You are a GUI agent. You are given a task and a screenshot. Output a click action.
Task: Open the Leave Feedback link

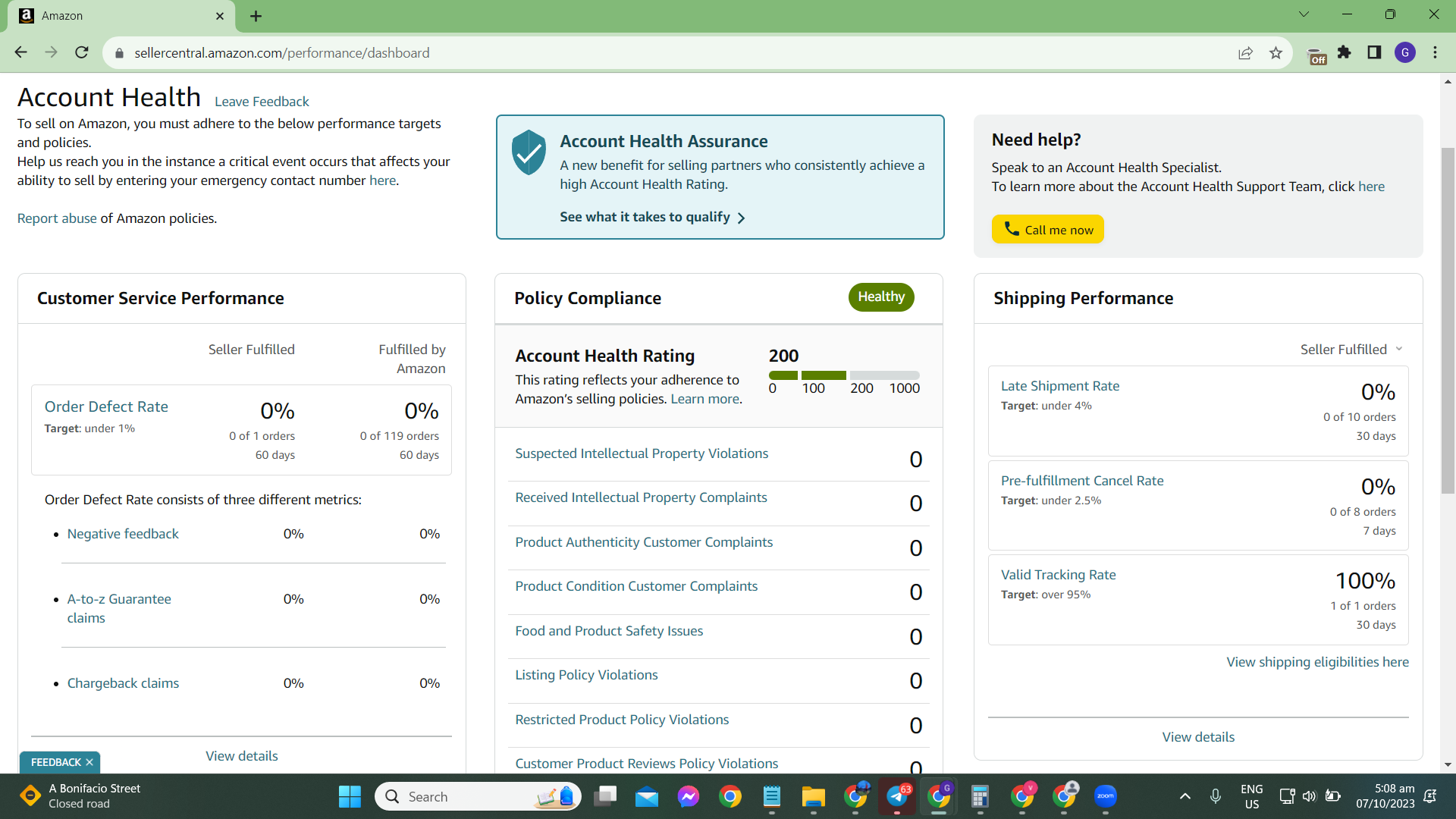[x=262, y=102]
